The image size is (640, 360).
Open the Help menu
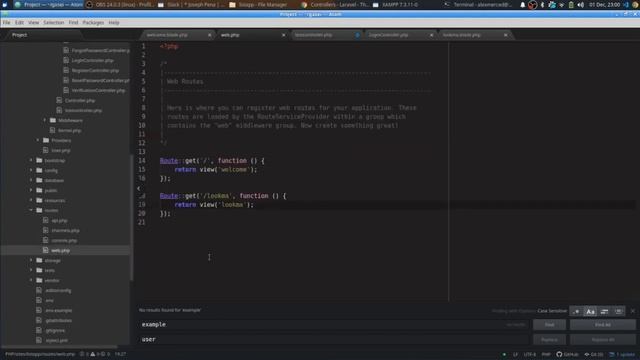click(114, 23)
